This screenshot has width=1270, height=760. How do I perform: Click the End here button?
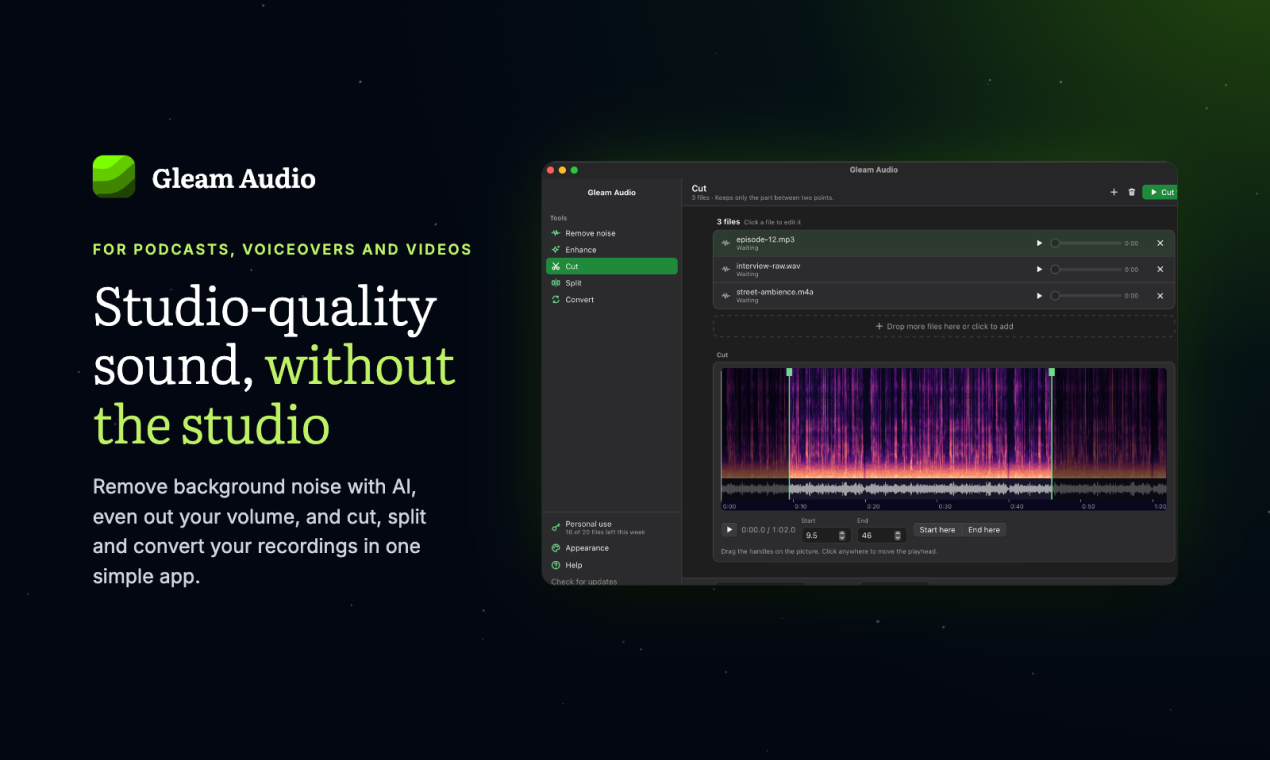tap(984, 530)
